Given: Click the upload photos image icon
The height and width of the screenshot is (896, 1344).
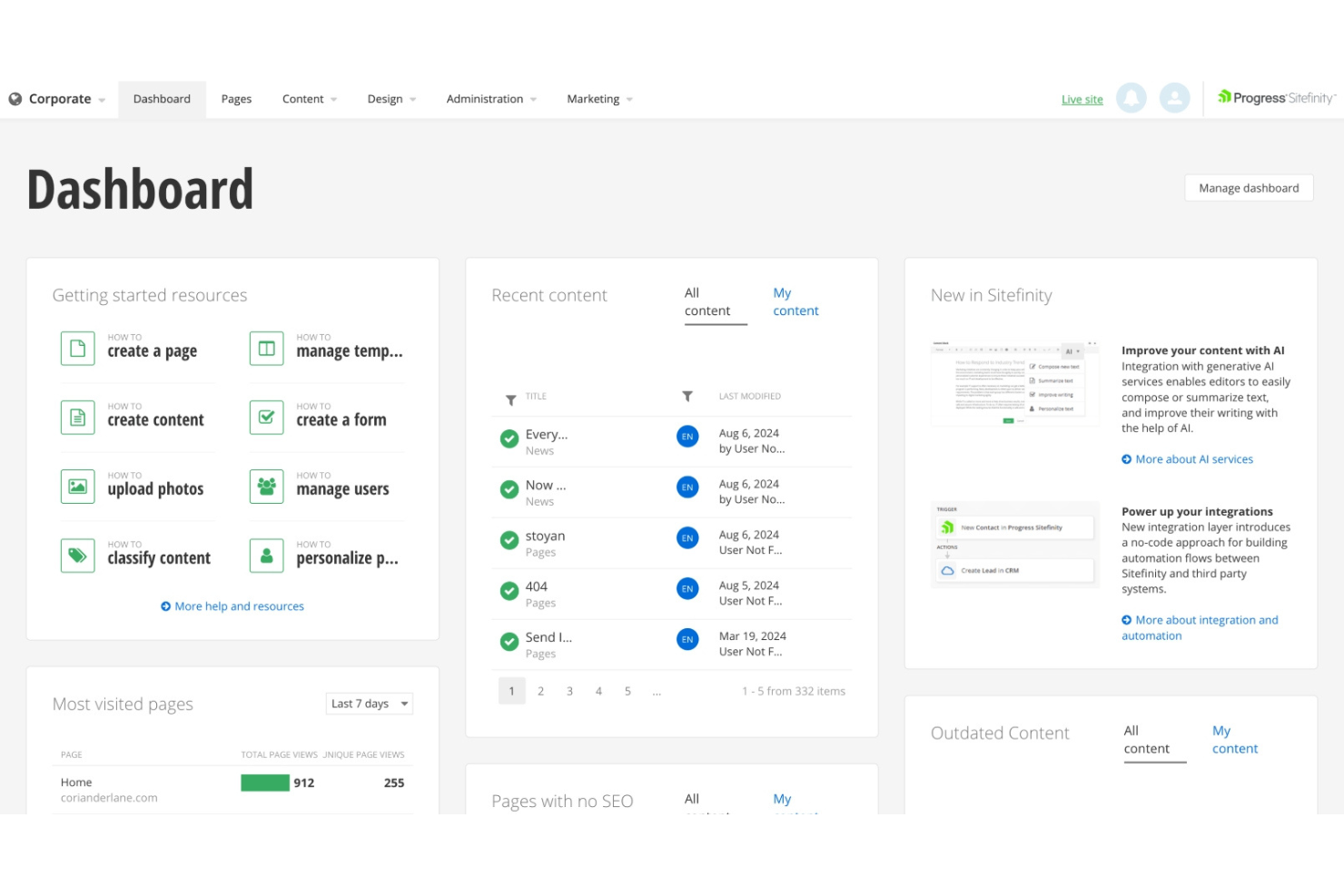Looking at the screenshot, I should pyautogui.click(x=78, y=487).
